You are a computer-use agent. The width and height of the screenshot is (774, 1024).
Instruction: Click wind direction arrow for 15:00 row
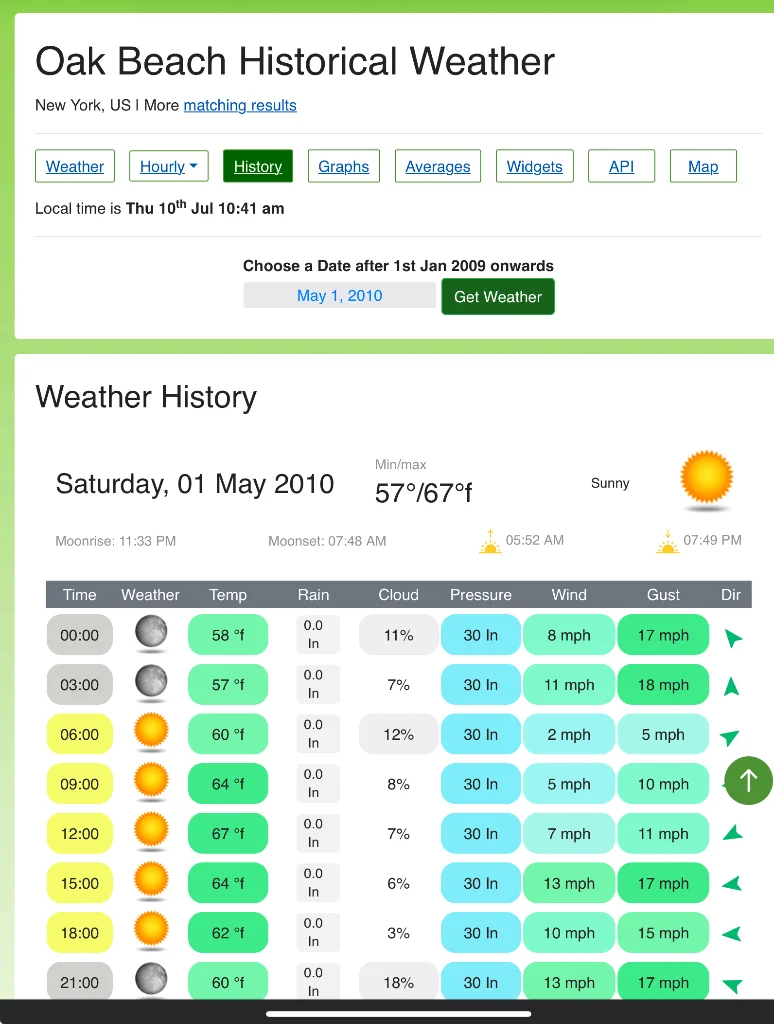[732, 884]
